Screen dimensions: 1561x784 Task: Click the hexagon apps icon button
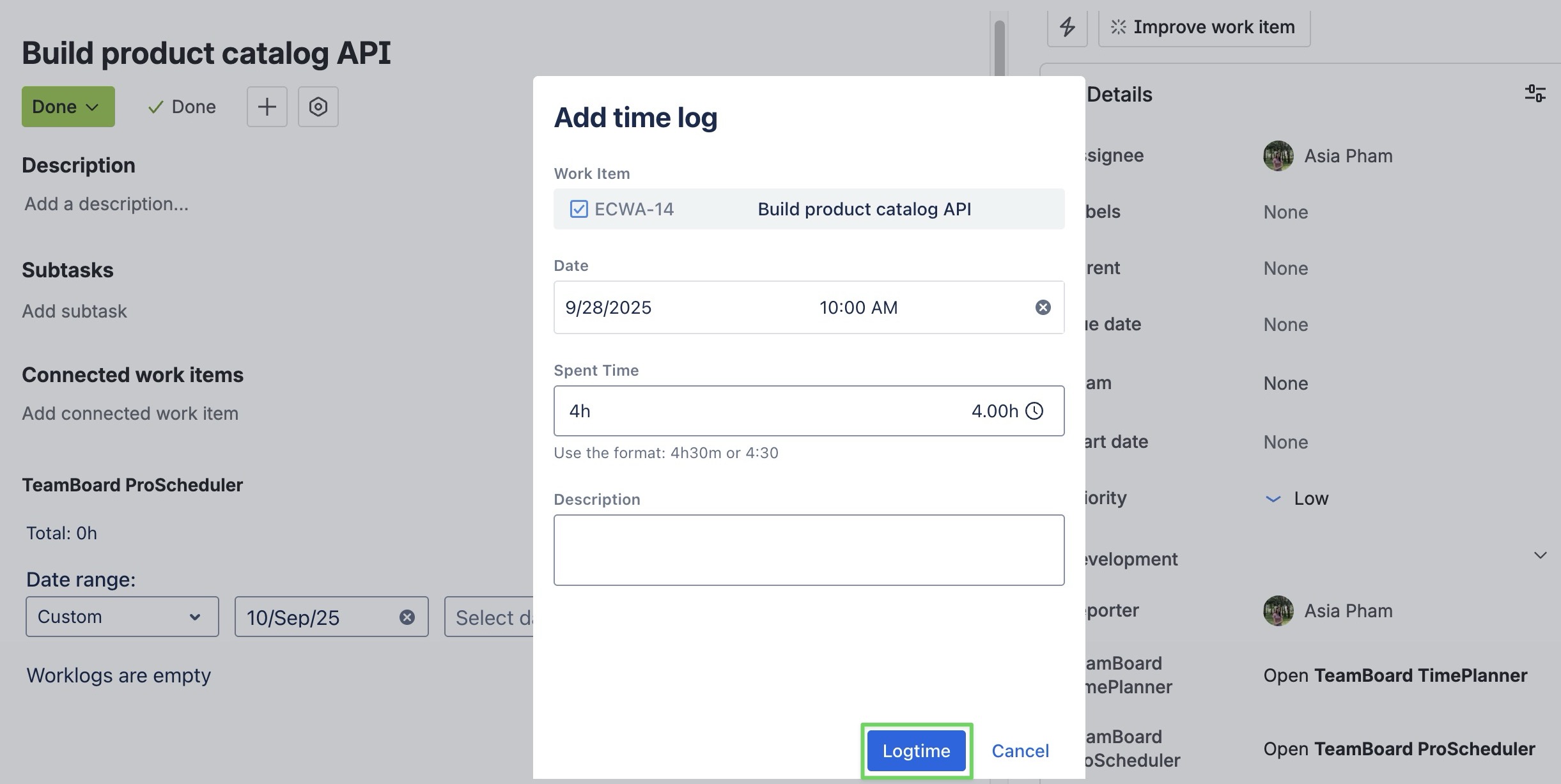[318, 107]
